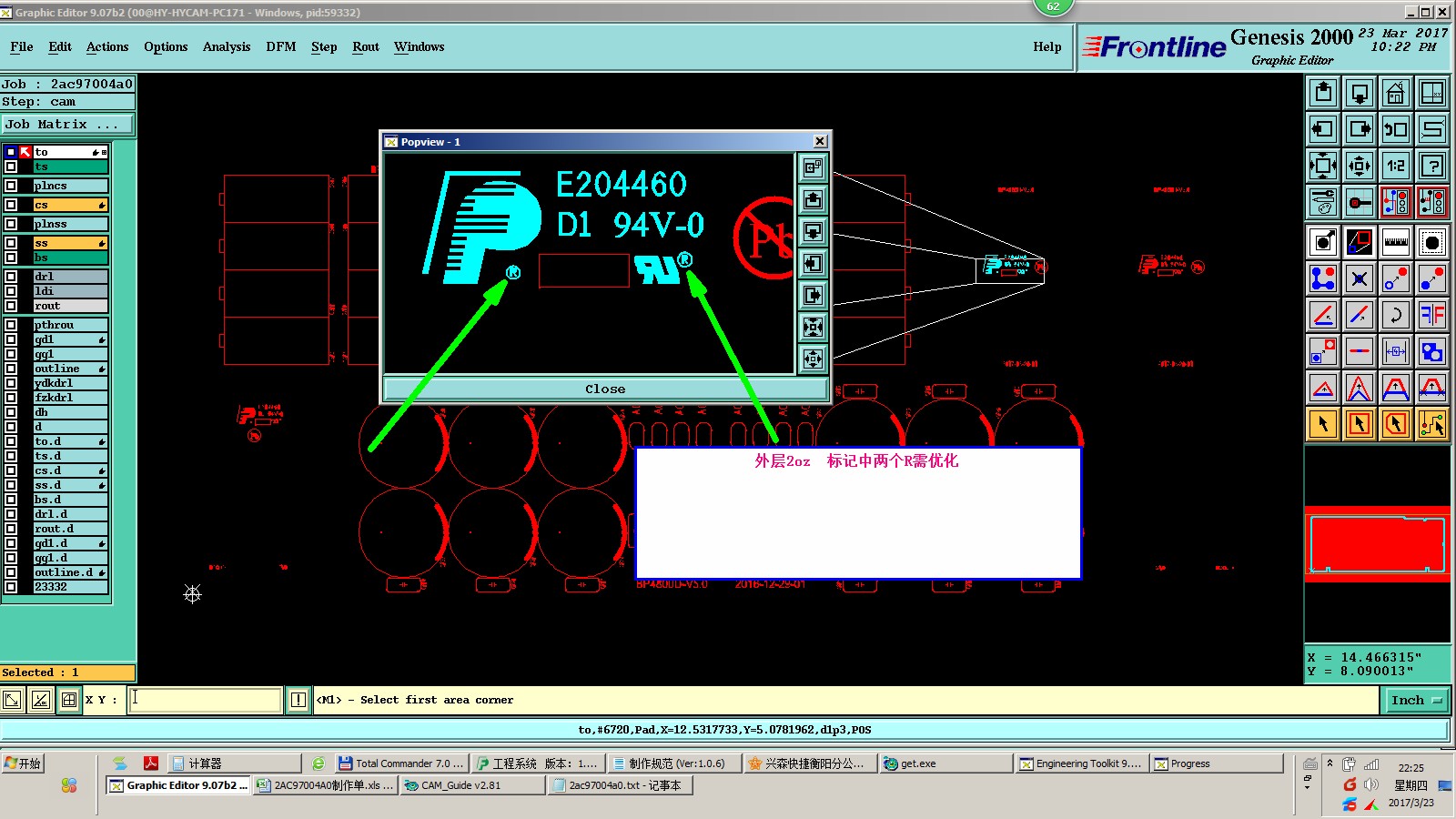The width and height of the screenshot is (1456, 819).
Task: Click the Windows Start button
Action: point(24,763)
